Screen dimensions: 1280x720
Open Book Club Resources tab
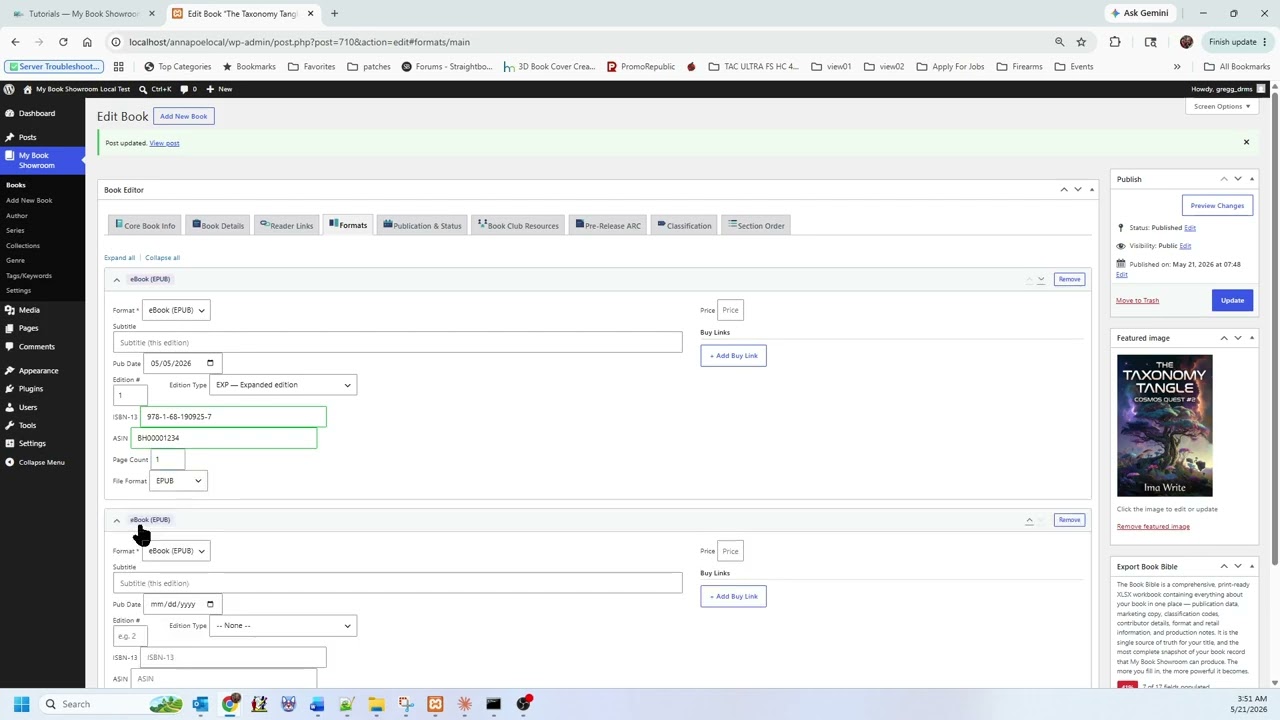pyautogui.click(x=518, y=226)
